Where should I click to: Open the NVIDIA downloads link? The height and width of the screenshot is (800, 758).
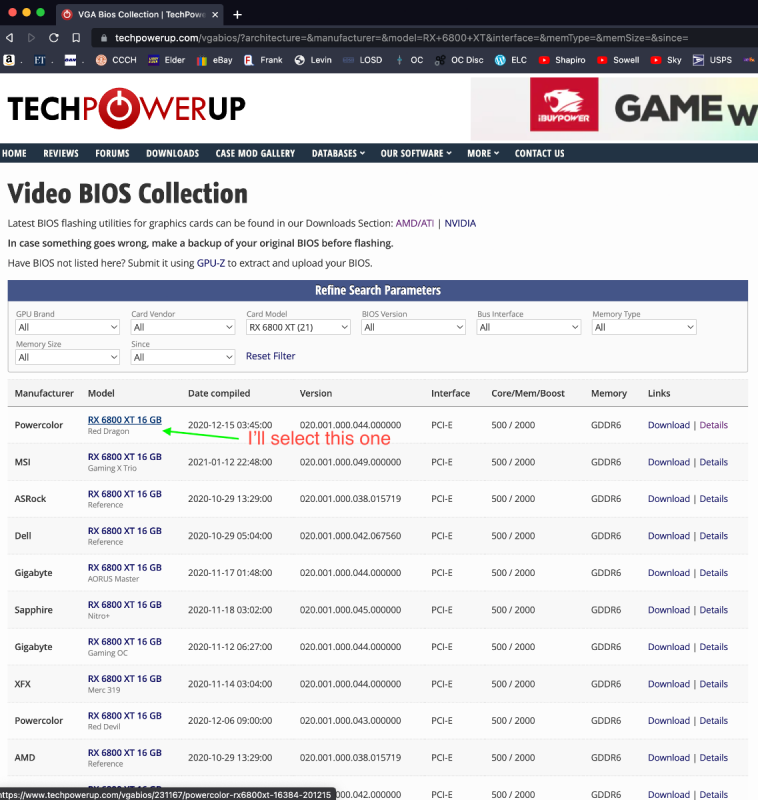coord(460,223)
